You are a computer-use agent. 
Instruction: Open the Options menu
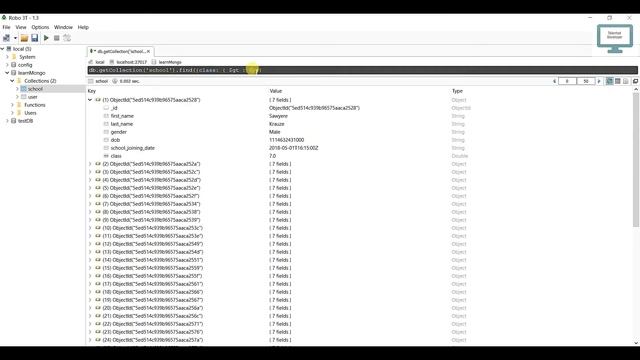40,27
